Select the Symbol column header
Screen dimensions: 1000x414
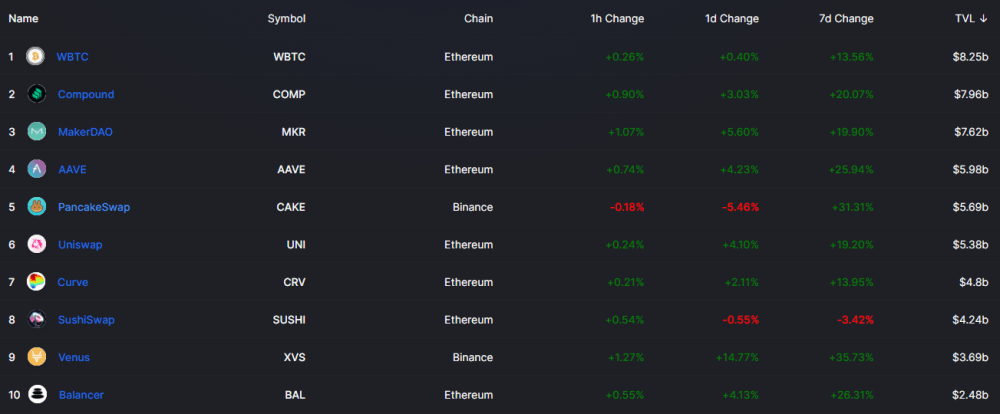pos(286,18)
